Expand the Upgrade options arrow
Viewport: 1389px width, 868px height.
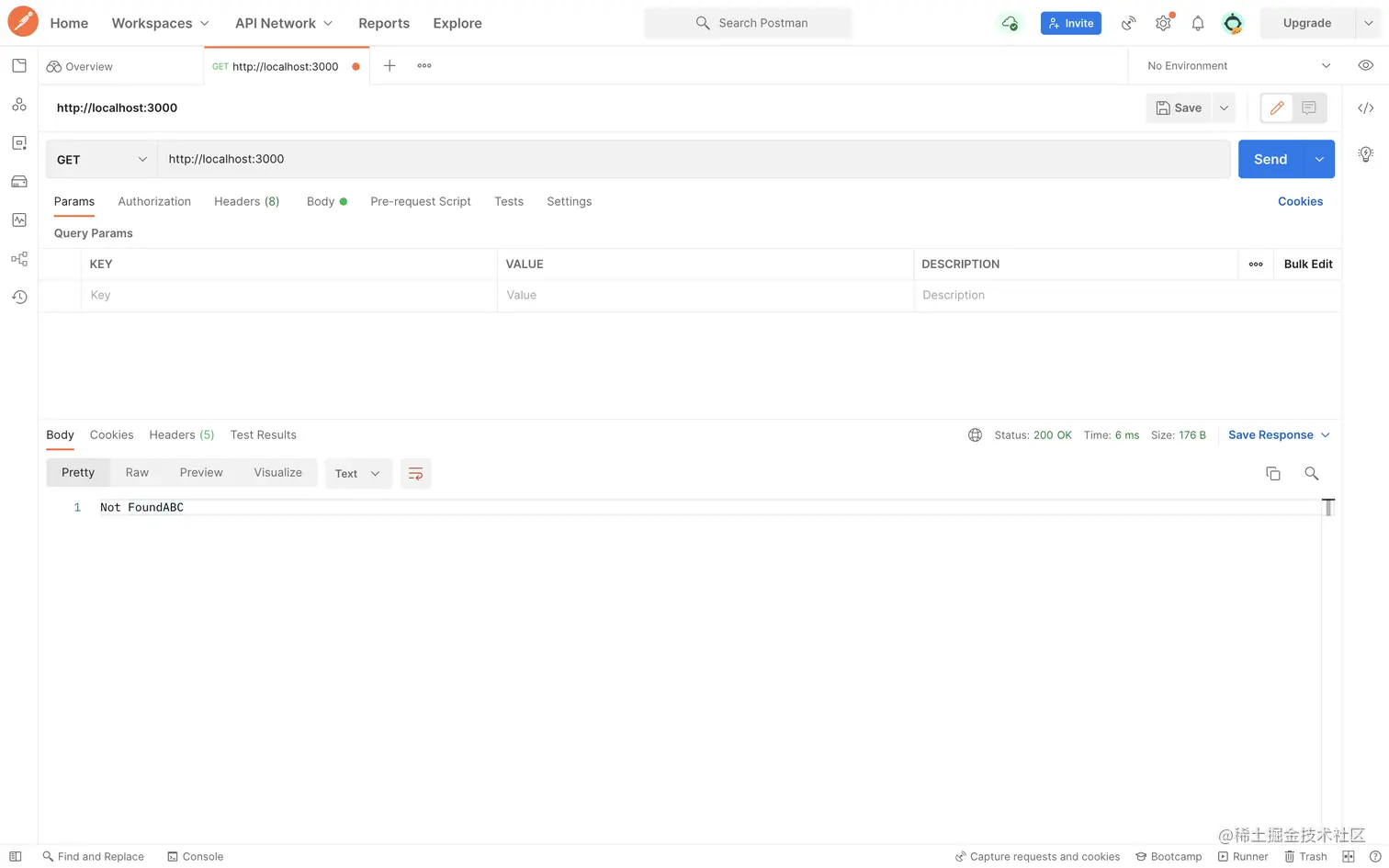(x=1369, y=23)
